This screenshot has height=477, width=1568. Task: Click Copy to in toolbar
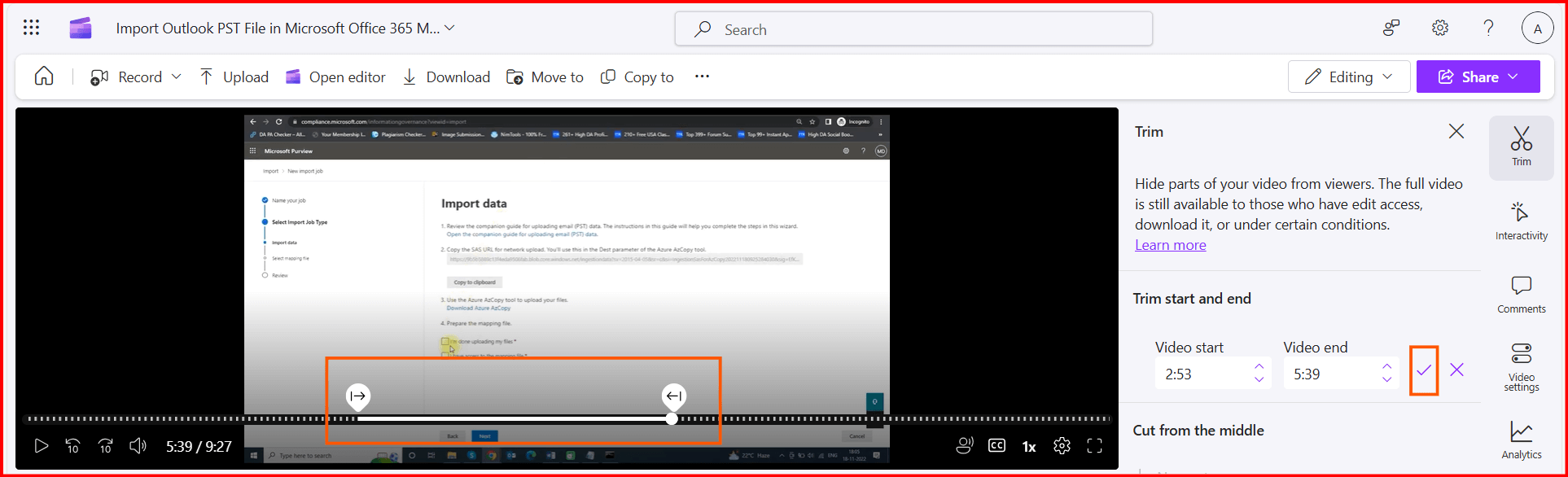coord(637,77)
